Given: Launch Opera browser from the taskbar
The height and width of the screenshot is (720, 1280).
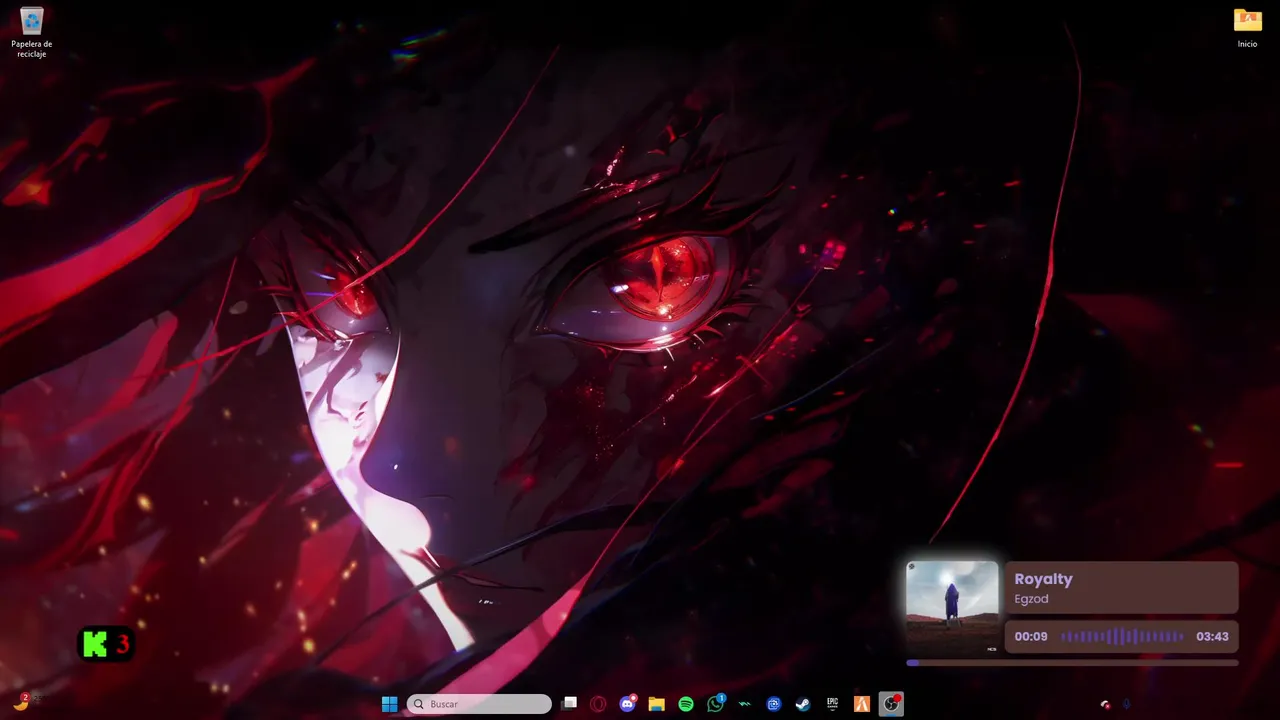Looking at the screenshot, I should tap(598, 704).
